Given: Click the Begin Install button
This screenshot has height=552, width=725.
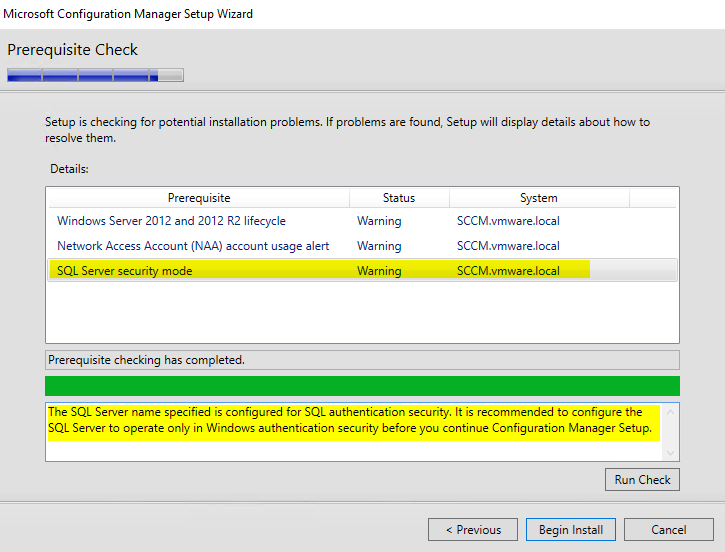Looking at the screenshot, I should pyautogui.click(x=572, y=530).
